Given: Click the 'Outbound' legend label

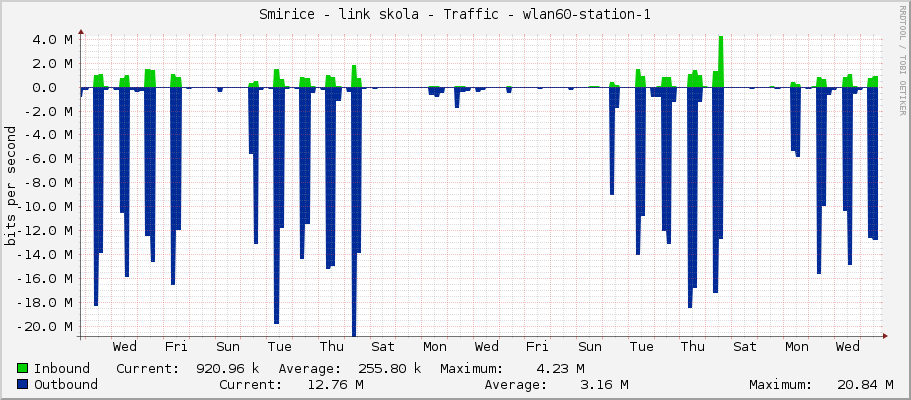Looking at the screenshot, I should click(66, 384).
